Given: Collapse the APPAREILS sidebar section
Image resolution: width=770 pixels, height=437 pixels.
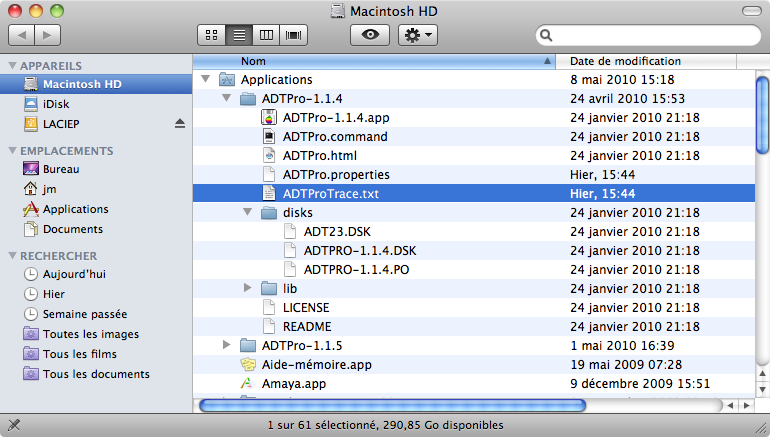Looking at the screenshot, I should [12, 65].
